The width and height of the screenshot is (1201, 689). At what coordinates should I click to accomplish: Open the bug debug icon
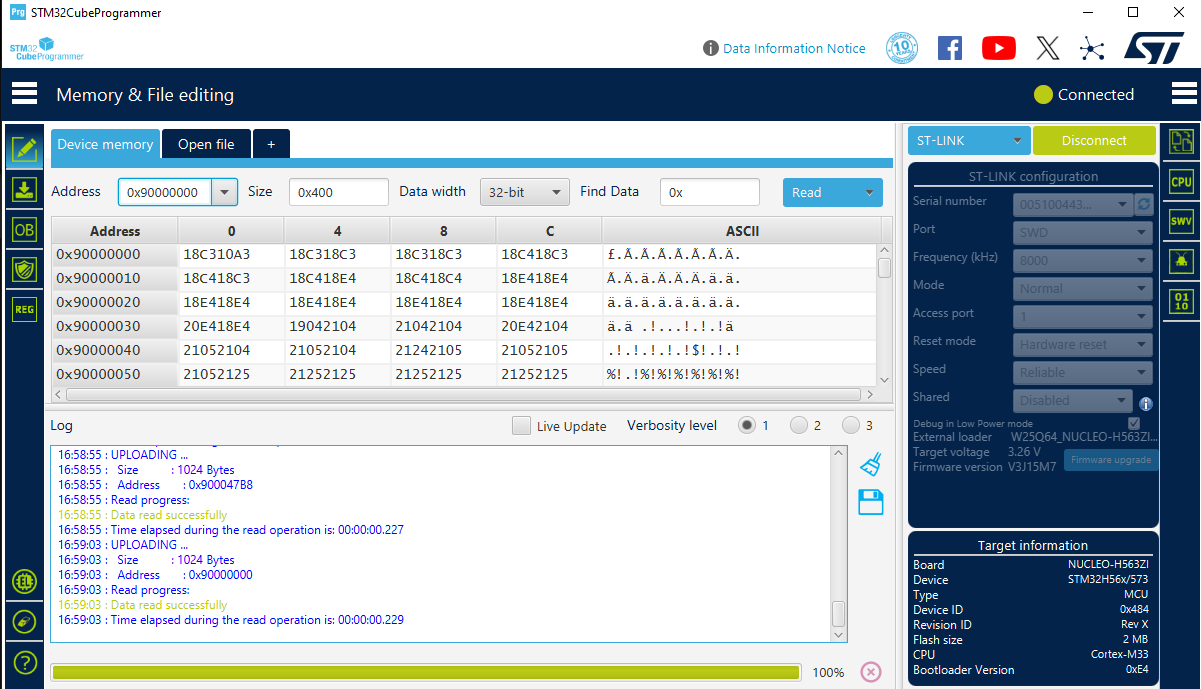click(1181, 261)
